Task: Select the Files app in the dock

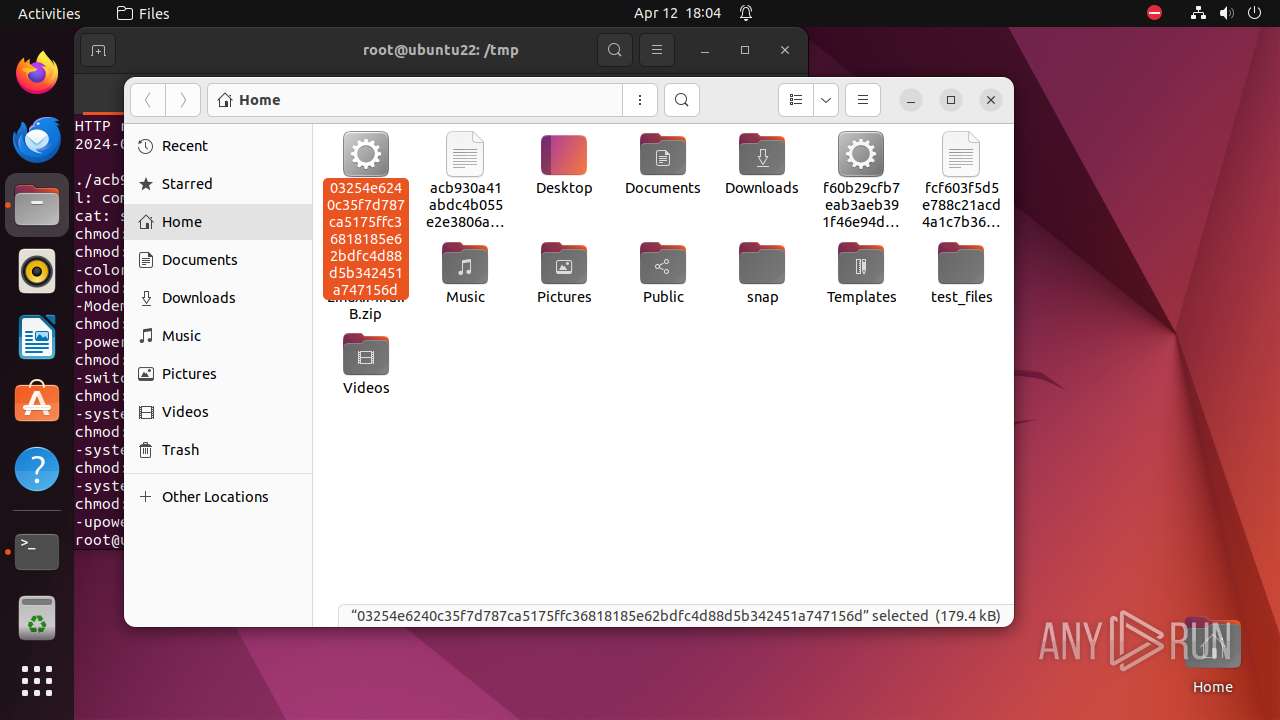Action: tap(37, 205)
